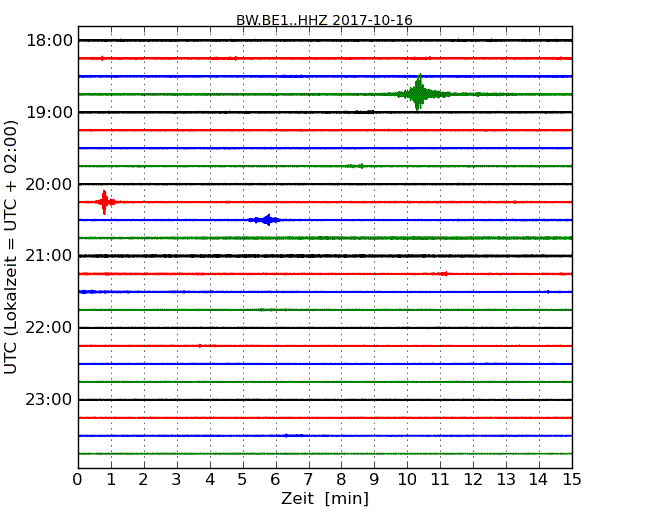650x520 pixels.
Task: Click x-axis tick label 6
Action: [275, 480]
